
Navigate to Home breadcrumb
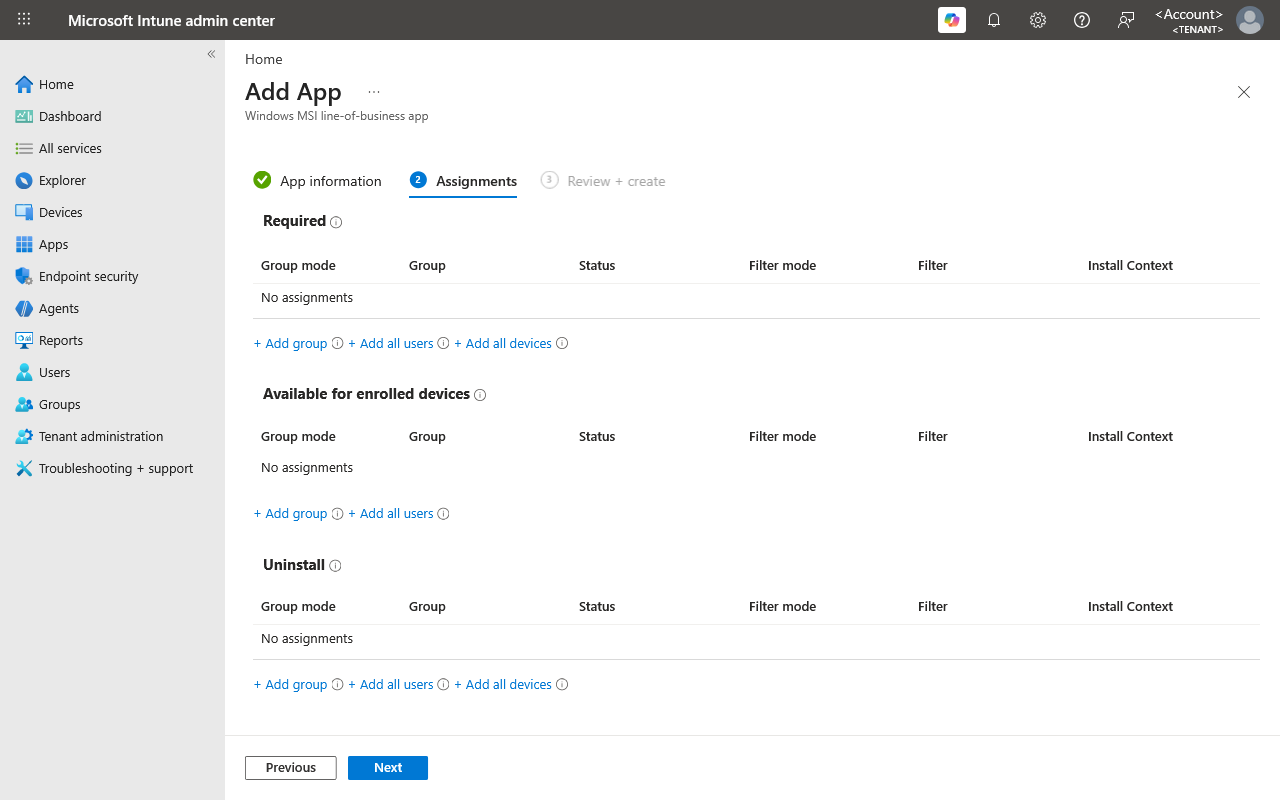click(264, 59)
